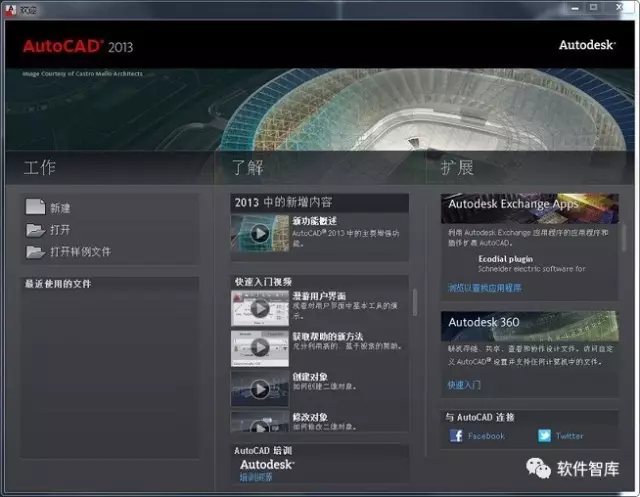
Task: Click the Autodesk 360 banner
Action: 530,326
